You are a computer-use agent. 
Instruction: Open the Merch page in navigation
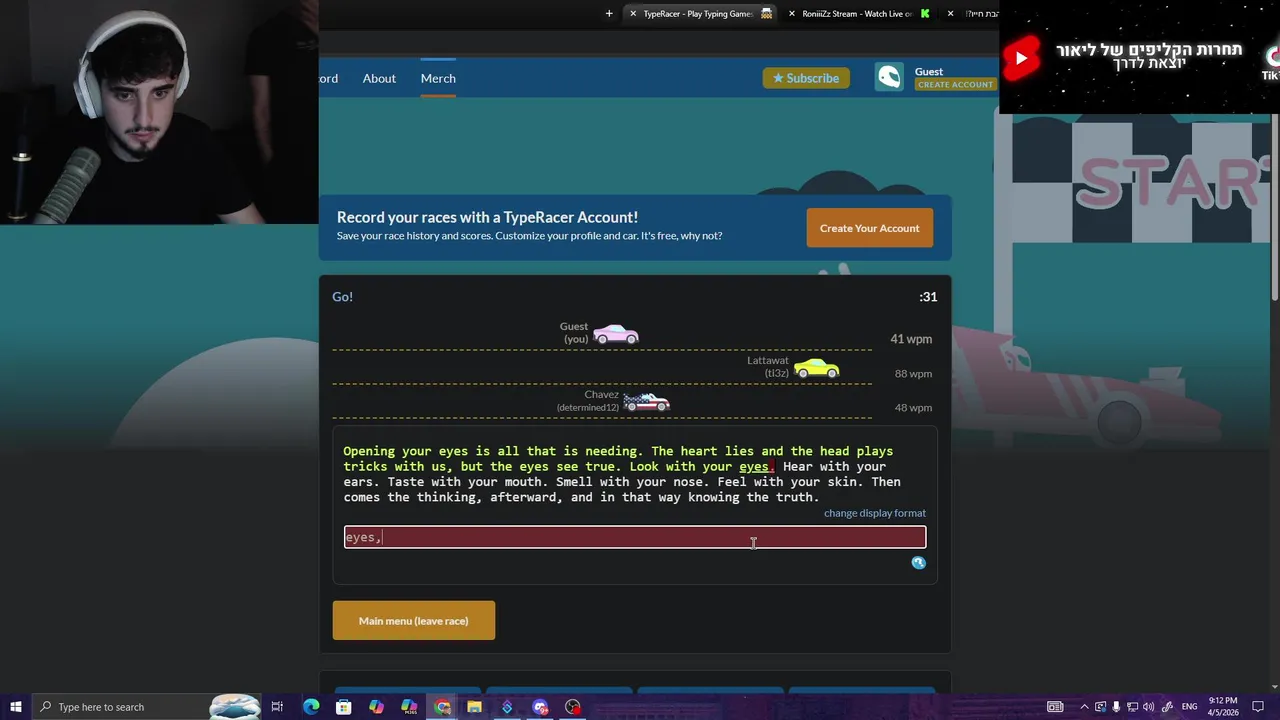click(438, 78)
